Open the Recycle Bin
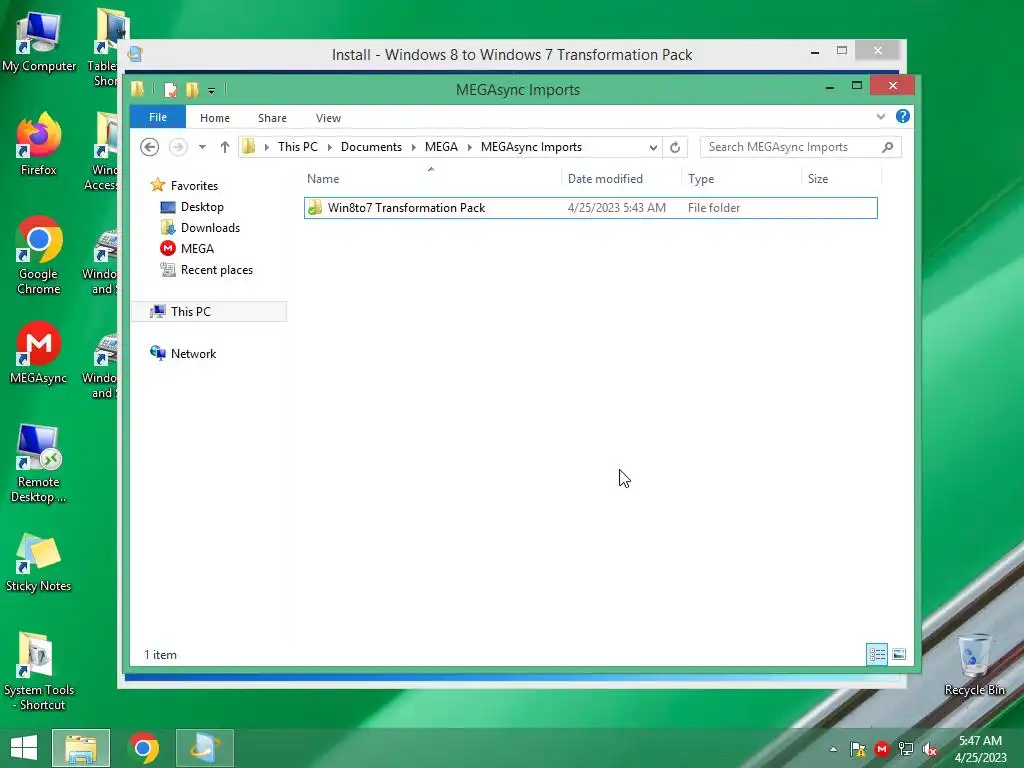The width and height of the screenshot is (1024, 768). click(x=974, y=665)
